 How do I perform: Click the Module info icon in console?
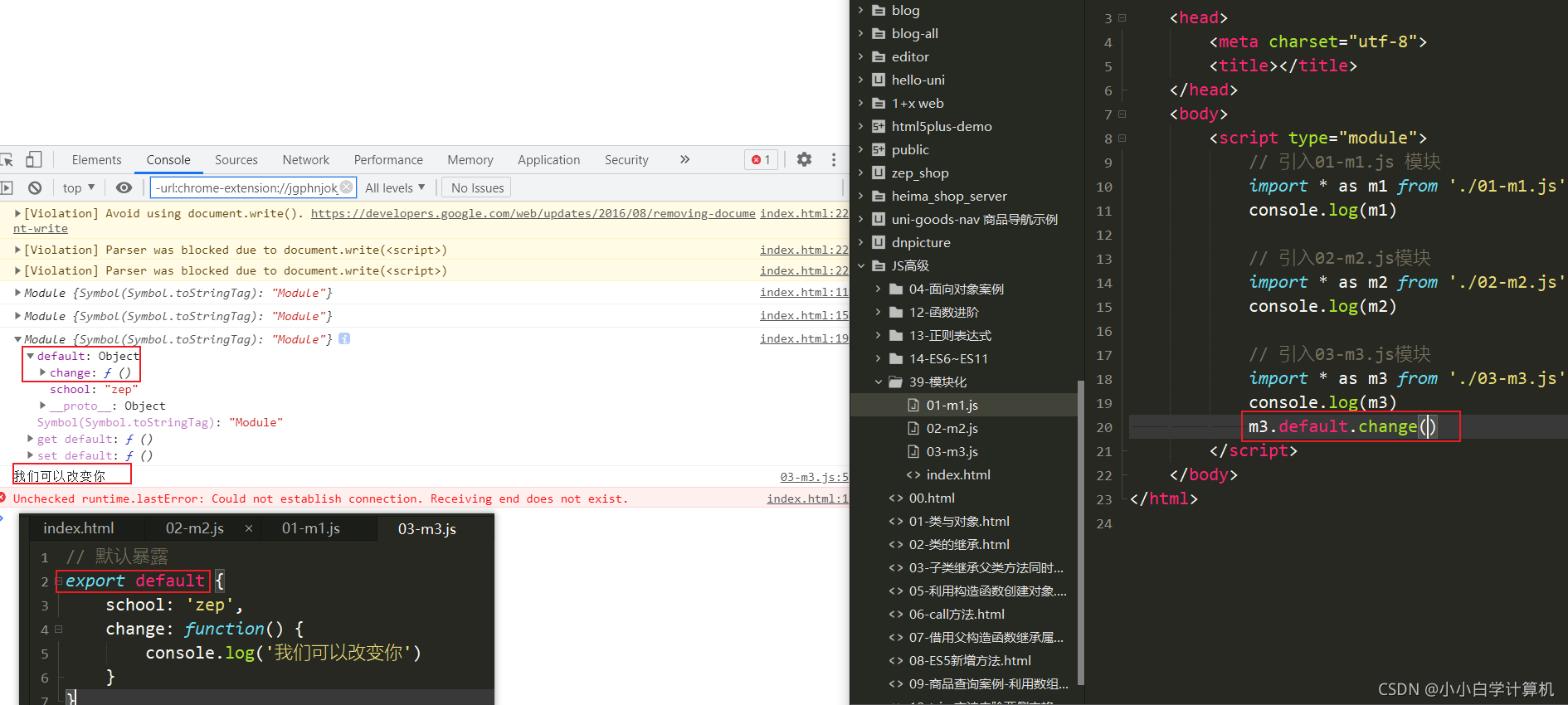[x=344, y=338]
